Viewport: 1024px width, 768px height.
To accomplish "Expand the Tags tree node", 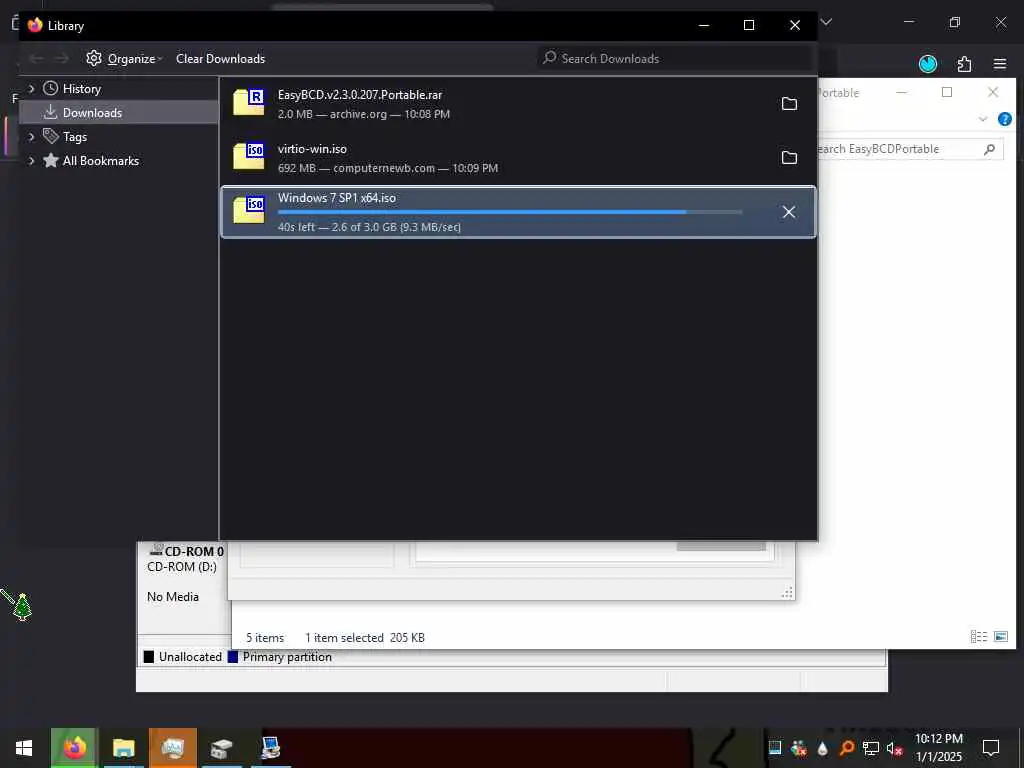I will [31, 136].
